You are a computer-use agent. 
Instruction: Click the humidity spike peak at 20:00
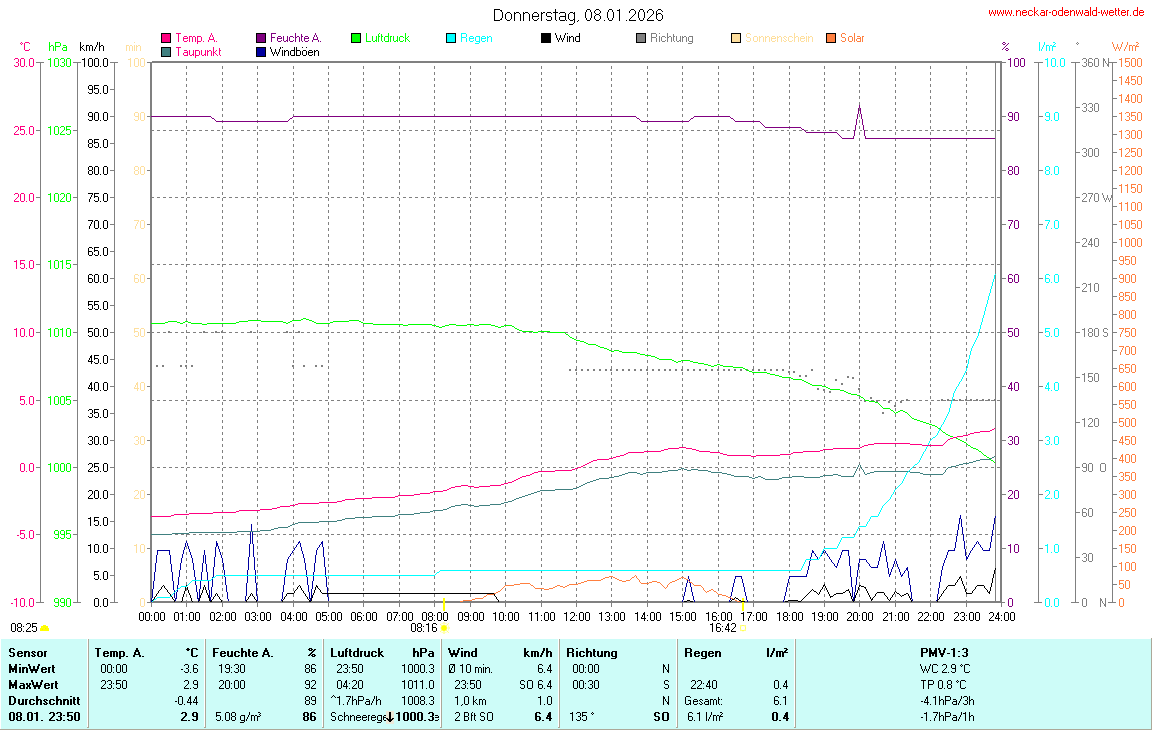(x=859, y=106)
